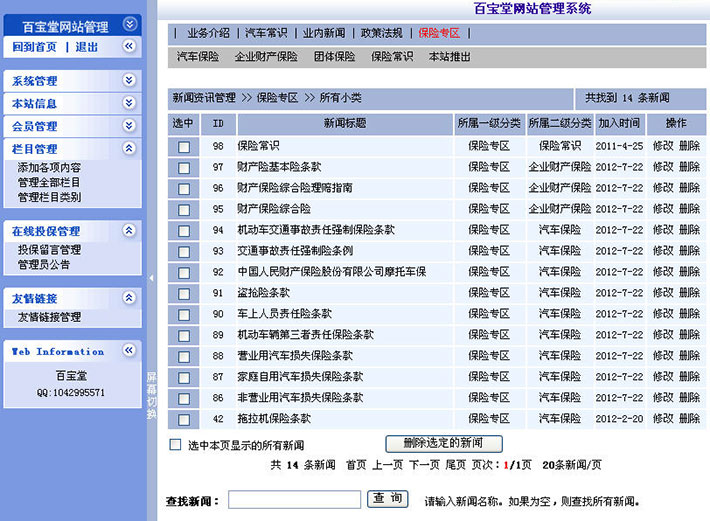The width and height of the screenshot is (710, 521).
Task: Collapse the 在线投保管理 section arrow
Action: (128, 231)
